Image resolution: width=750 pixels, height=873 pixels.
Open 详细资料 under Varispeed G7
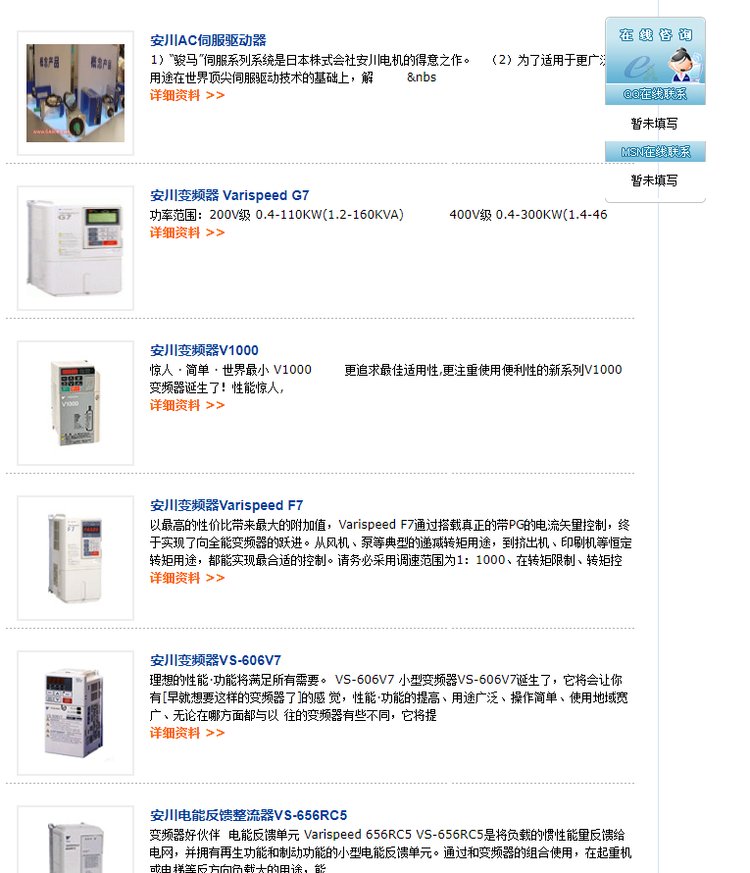click(x=187, y=233)
